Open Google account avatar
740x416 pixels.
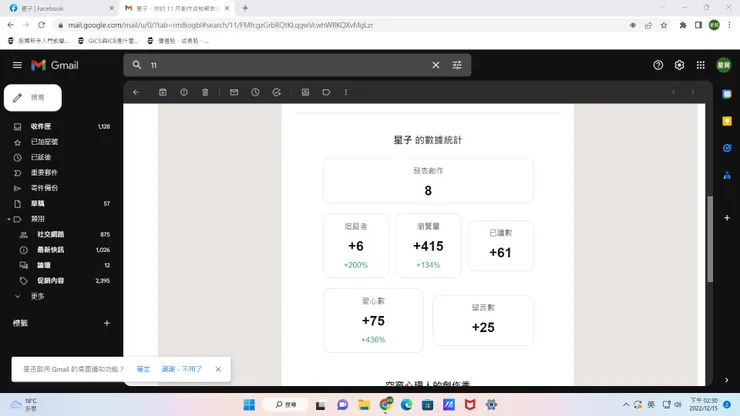(723, 65)
